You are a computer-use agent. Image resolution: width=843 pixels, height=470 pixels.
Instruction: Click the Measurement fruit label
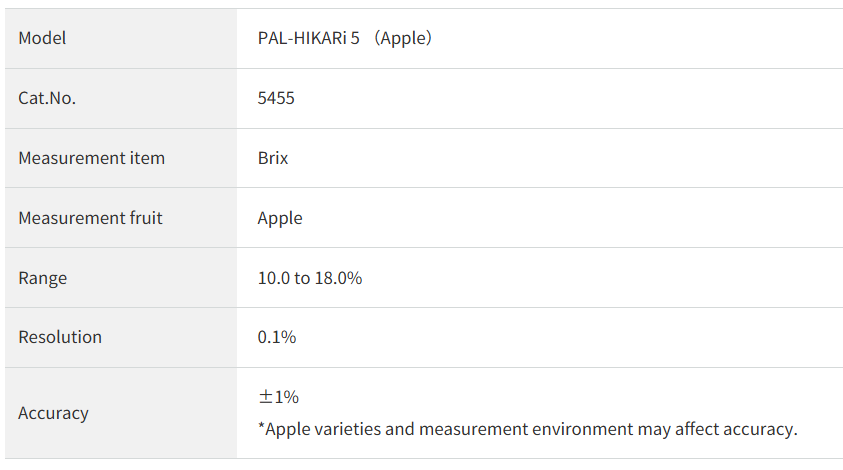(90, 218)
